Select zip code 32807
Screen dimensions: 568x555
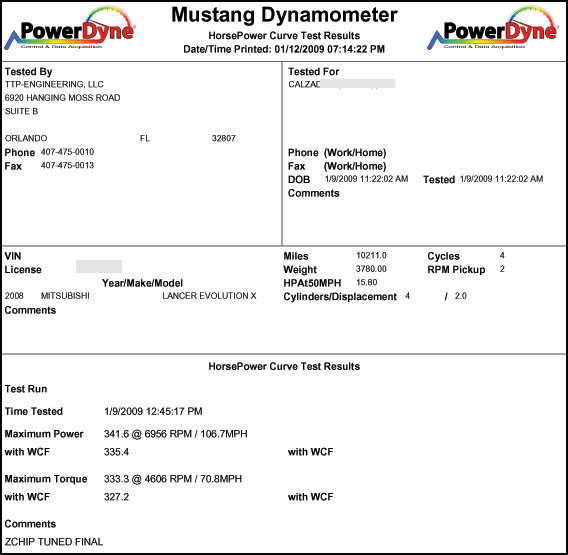point(224,138)
